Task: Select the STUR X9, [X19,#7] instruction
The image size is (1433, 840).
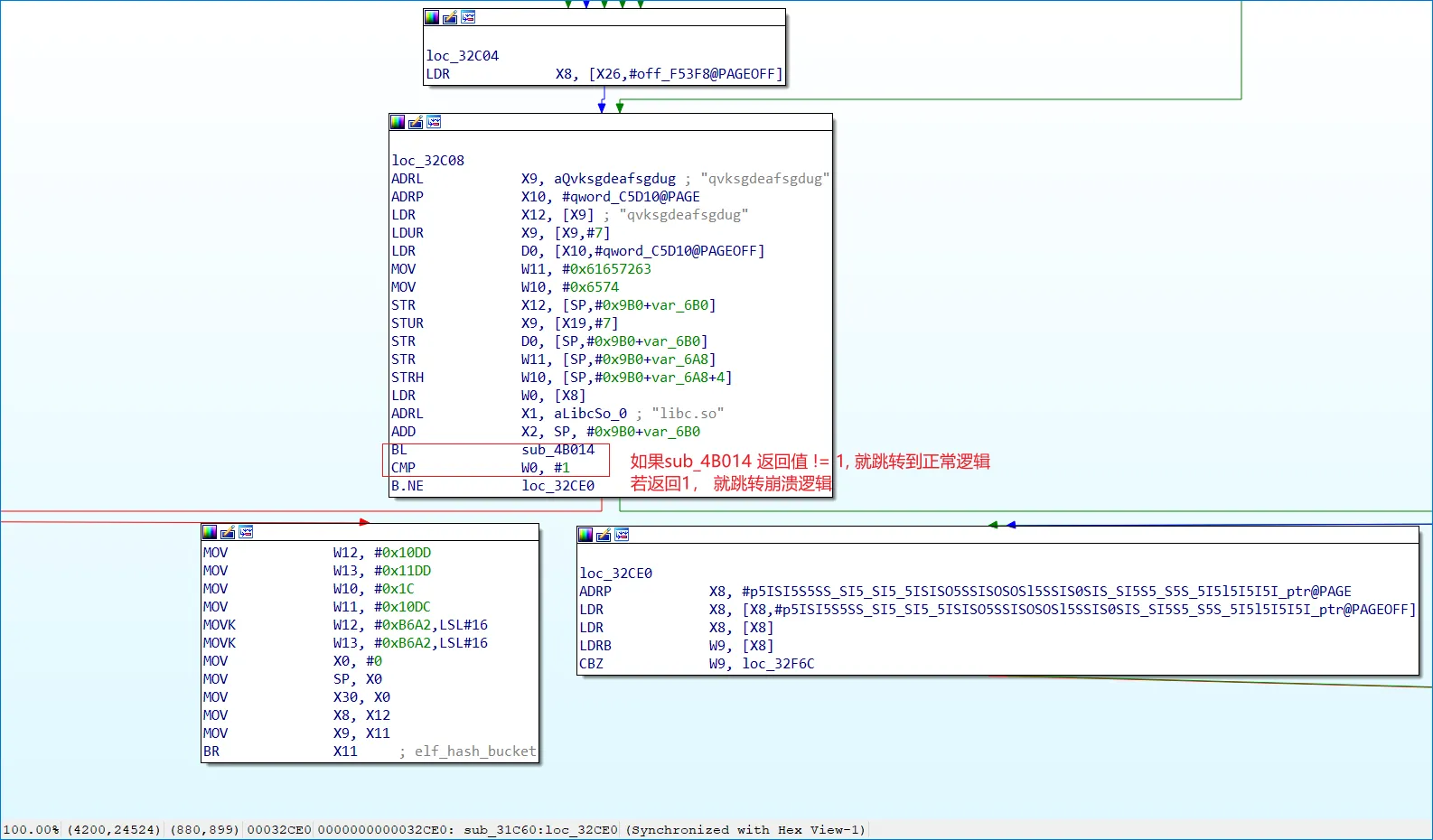Action: point(505,323)
